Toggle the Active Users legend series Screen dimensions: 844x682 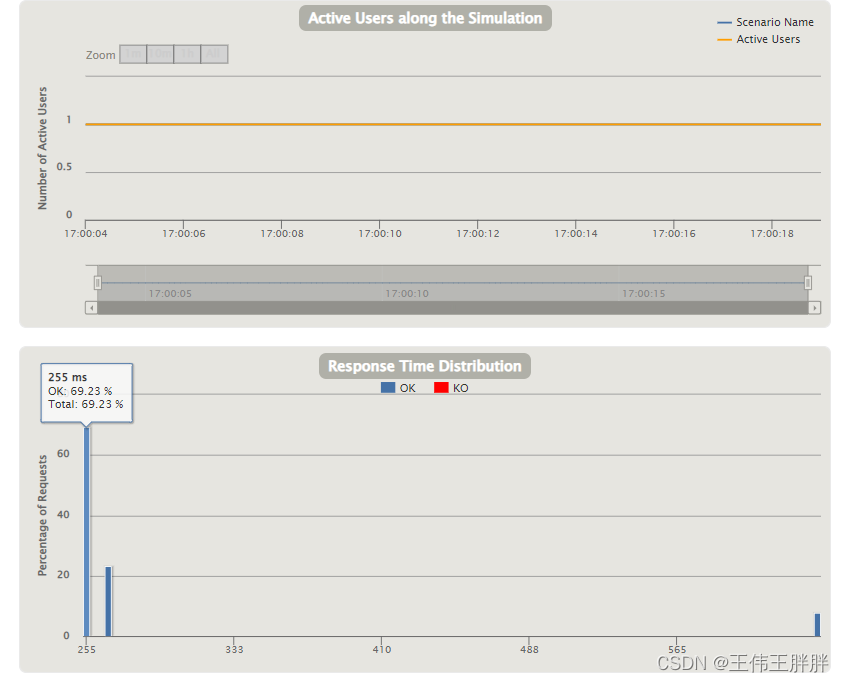759,39
